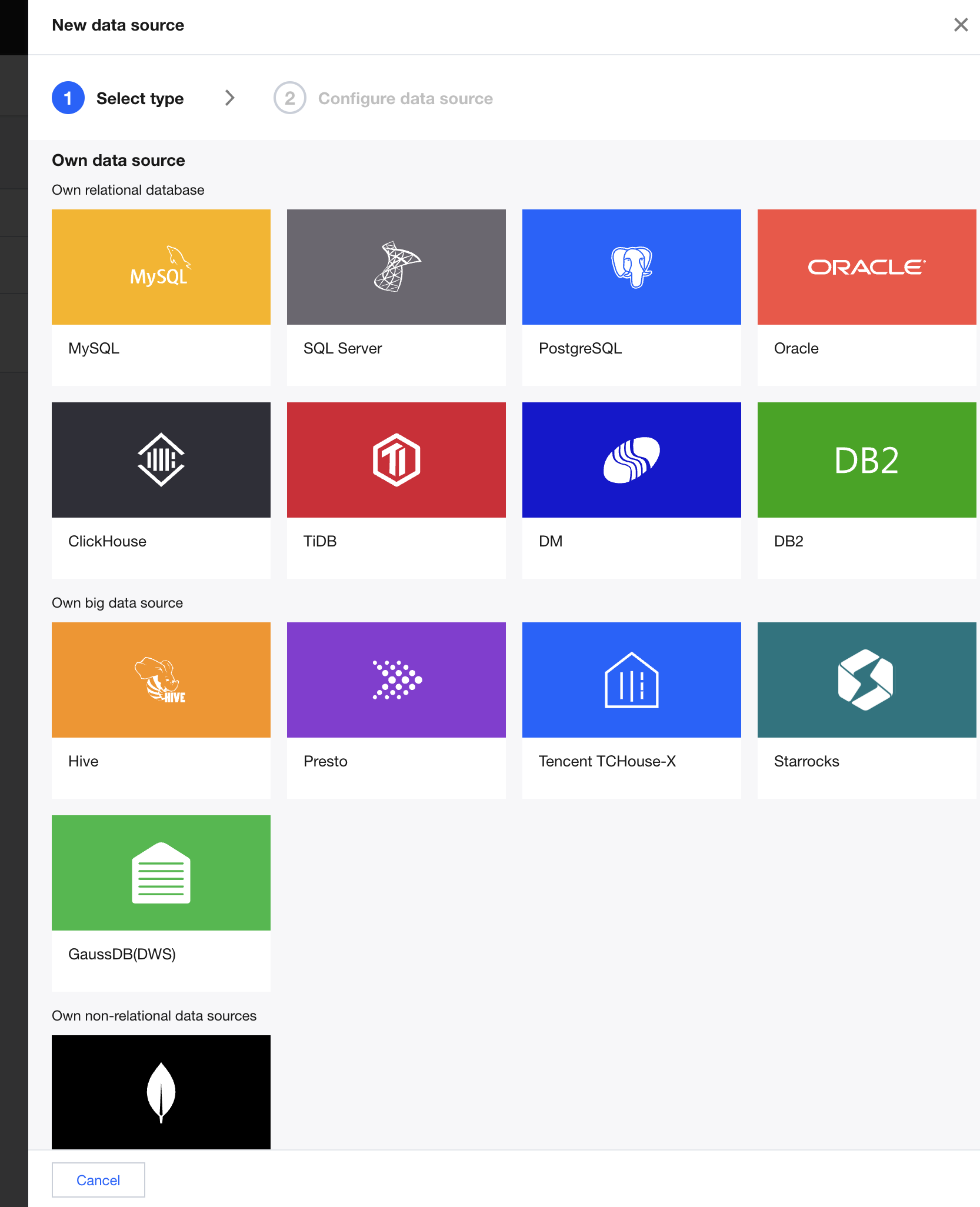Click the DM label text
Viewport: 980px width, 1207px height.
coord(551,541)
